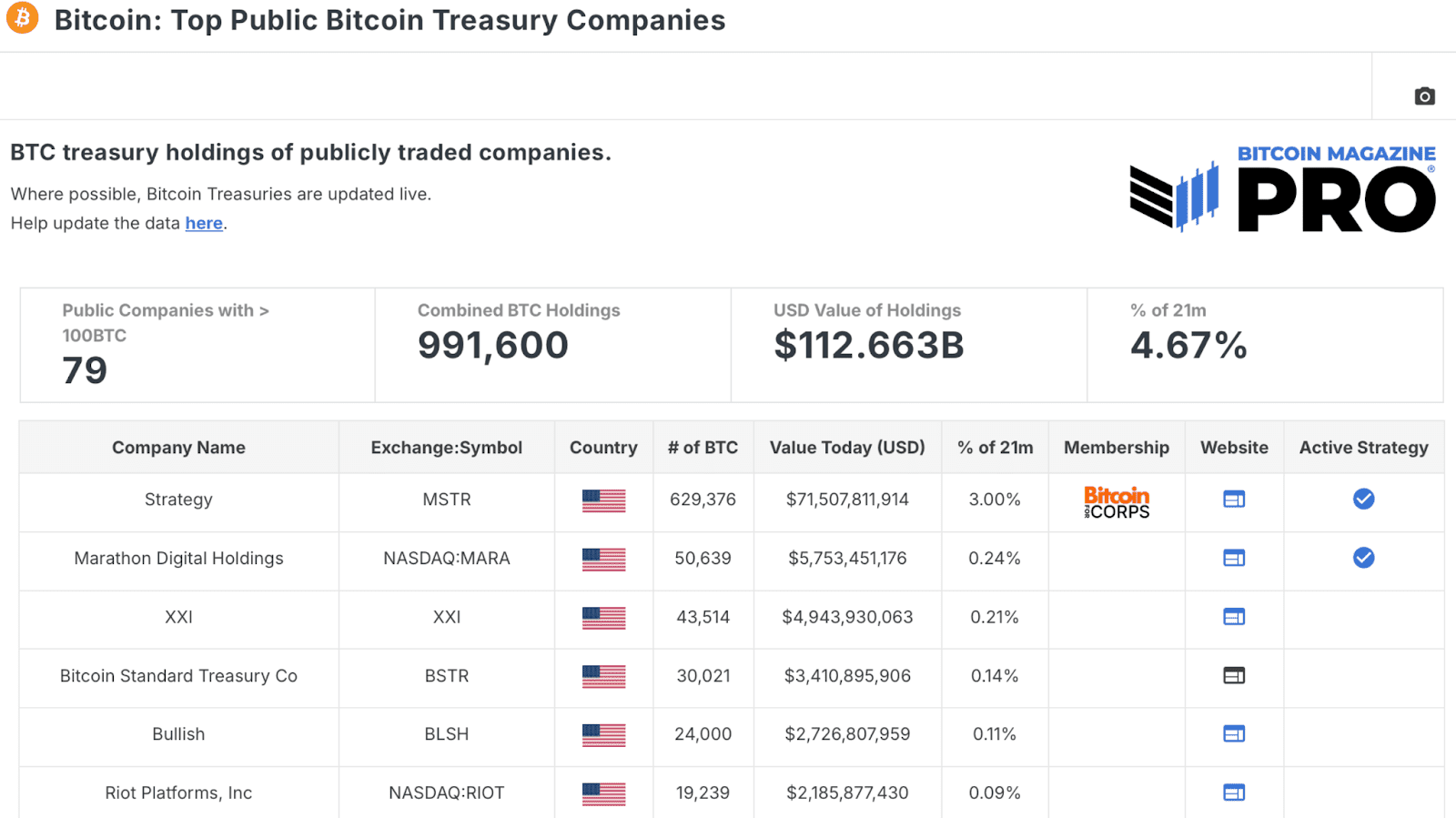Viewport: 1456px width, 818px height.
Task: Click Marathon's Active Strategy checkmark
Action: click(1362, 558)
